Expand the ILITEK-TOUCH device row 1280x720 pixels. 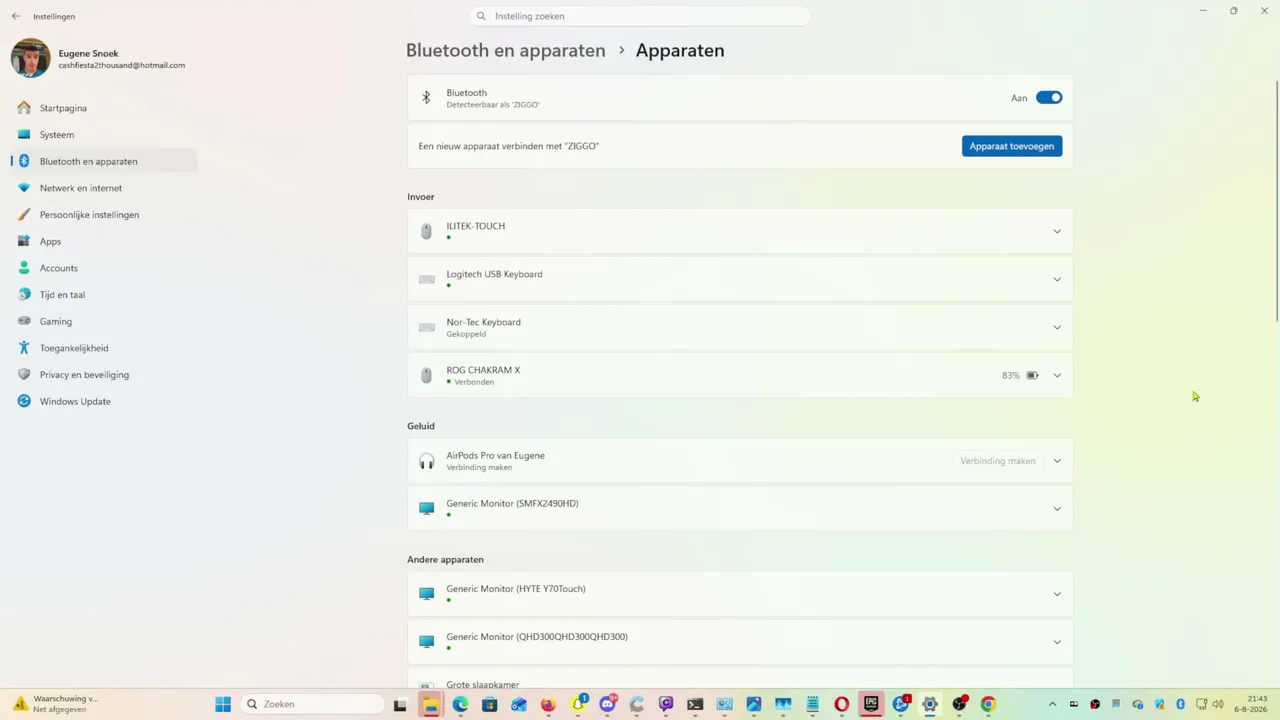(1057, 231)
